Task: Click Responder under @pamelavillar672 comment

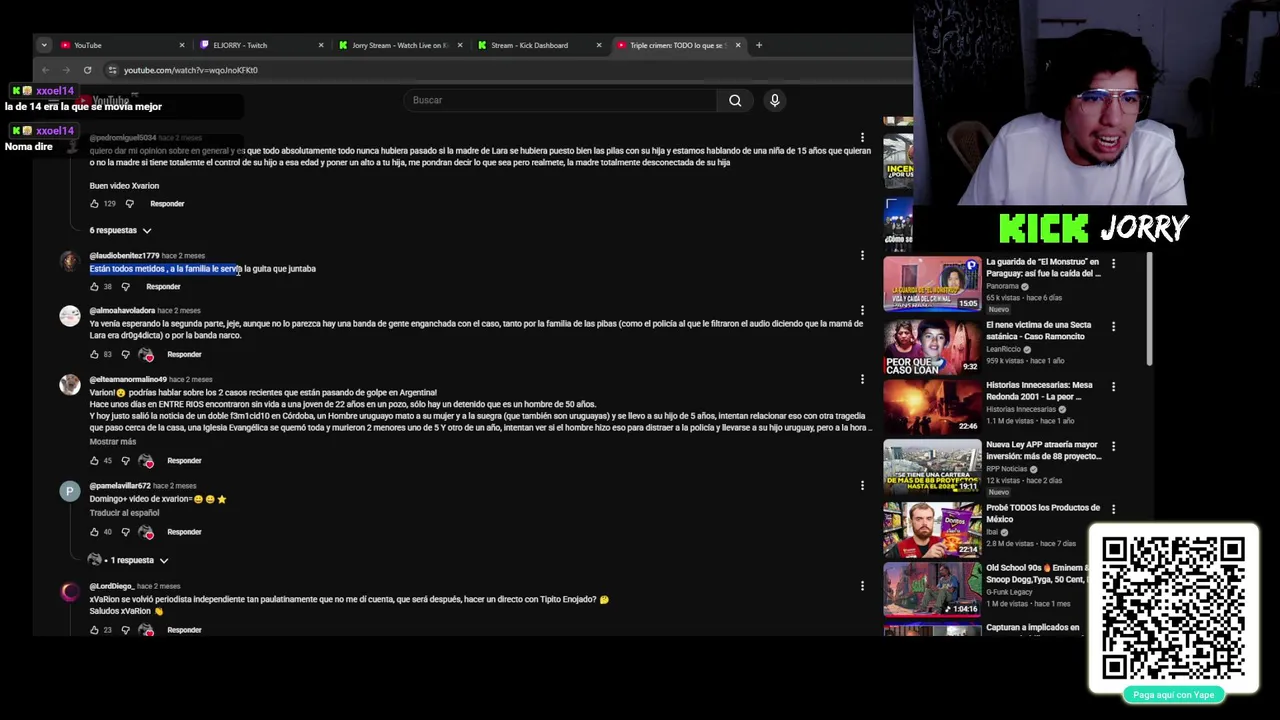Action: coord(184,532)
